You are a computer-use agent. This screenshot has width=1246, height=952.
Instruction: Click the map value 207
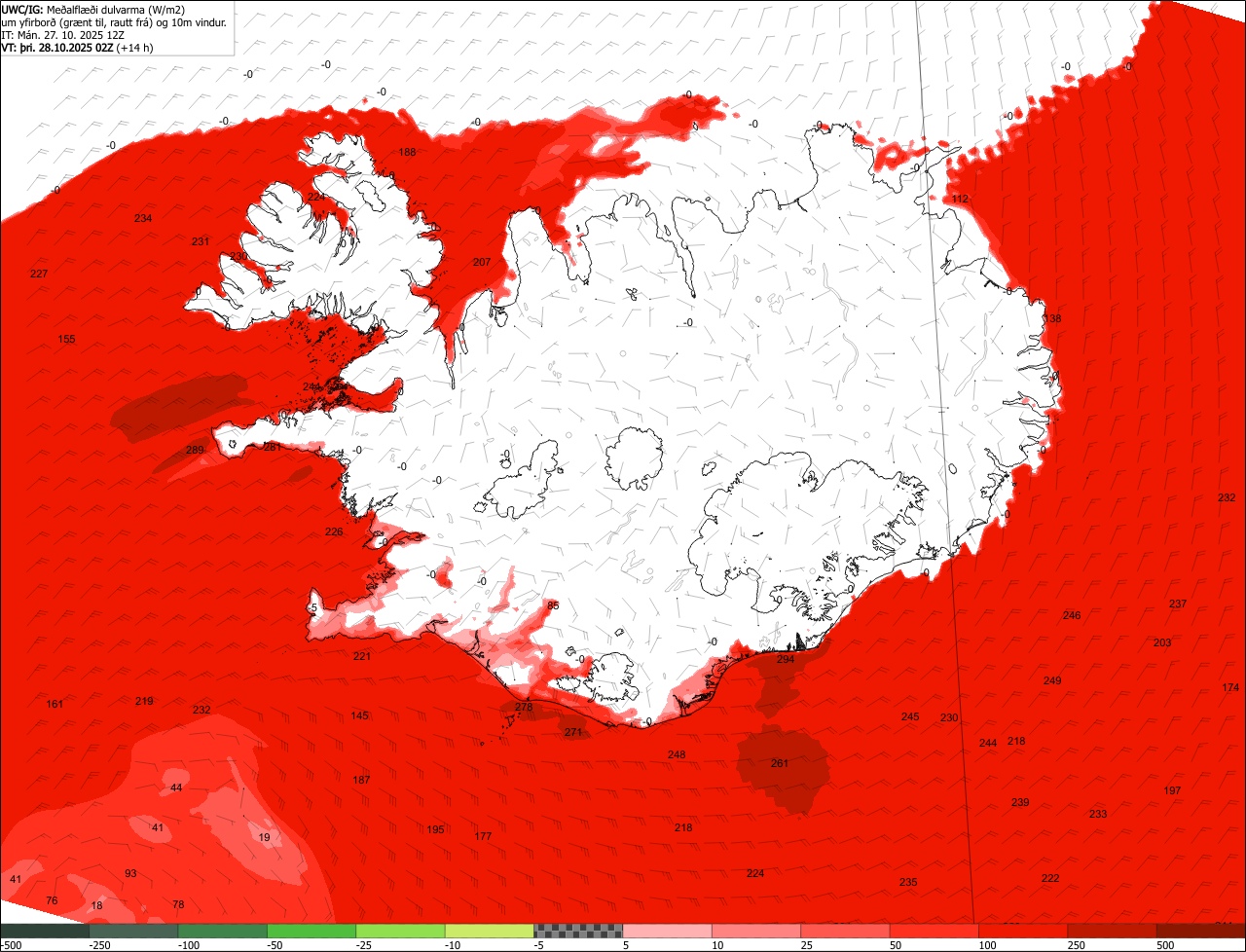pos(482,262)
